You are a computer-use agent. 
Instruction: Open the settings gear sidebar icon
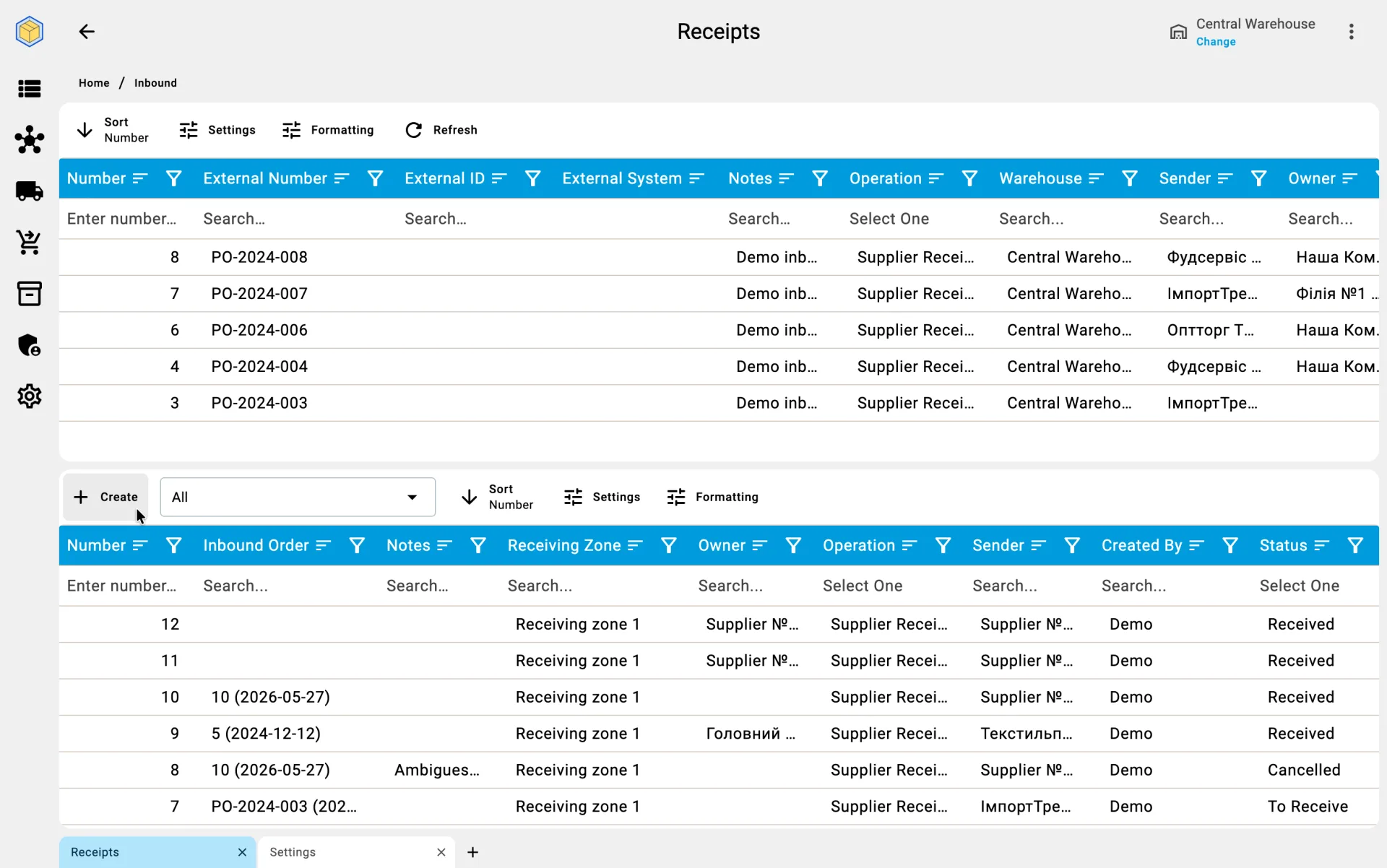(30, 396)
